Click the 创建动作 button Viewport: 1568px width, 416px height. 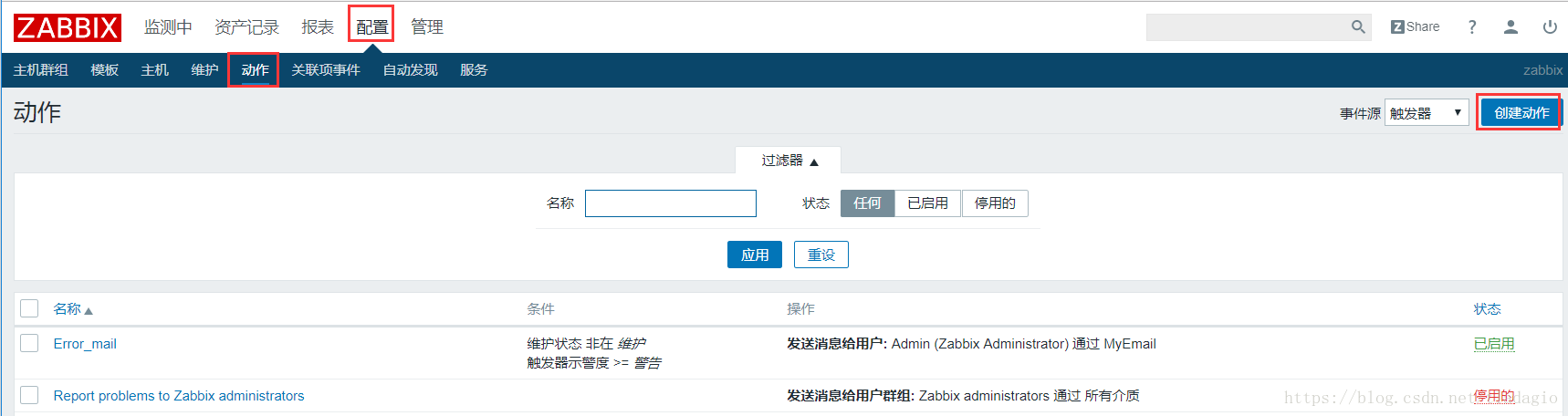coord(1521,113)
